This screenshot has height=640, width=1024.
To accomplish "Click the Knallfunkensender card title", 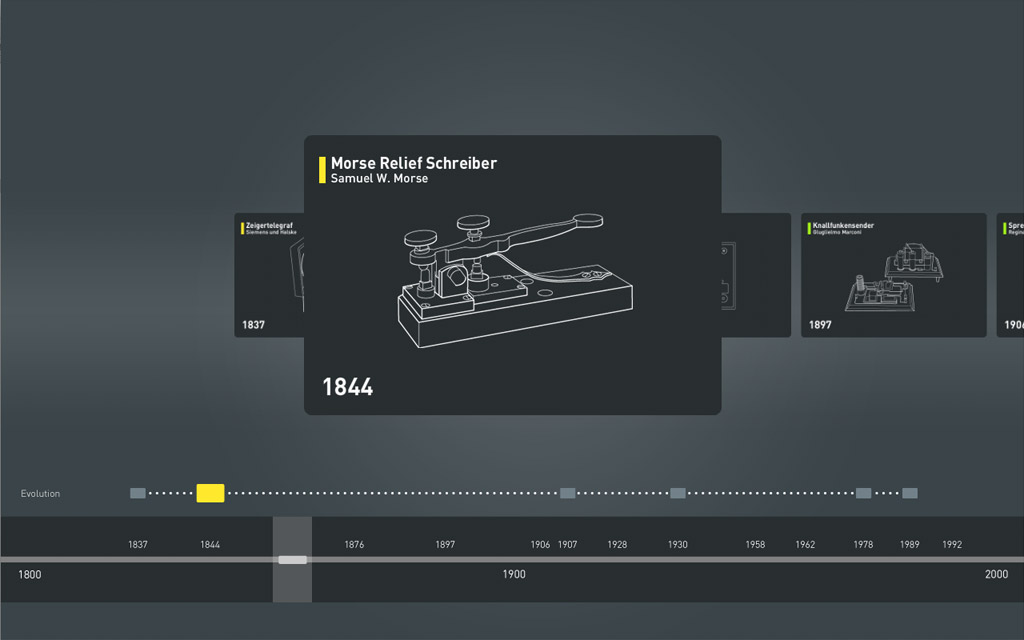I will [x=843, y=225].
